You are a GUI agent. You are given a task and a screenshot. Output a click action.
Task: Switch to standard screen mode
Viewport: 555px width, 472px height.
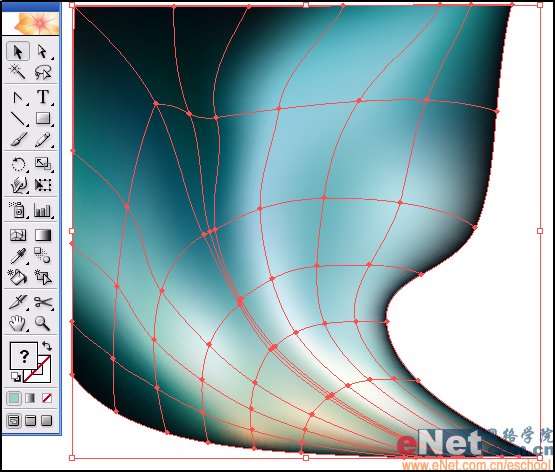(14, 421)
